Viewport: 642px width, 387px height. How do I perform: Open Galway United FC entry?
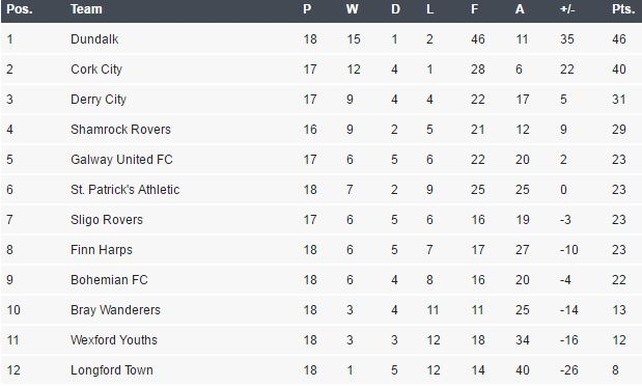(x=122, y=159)
